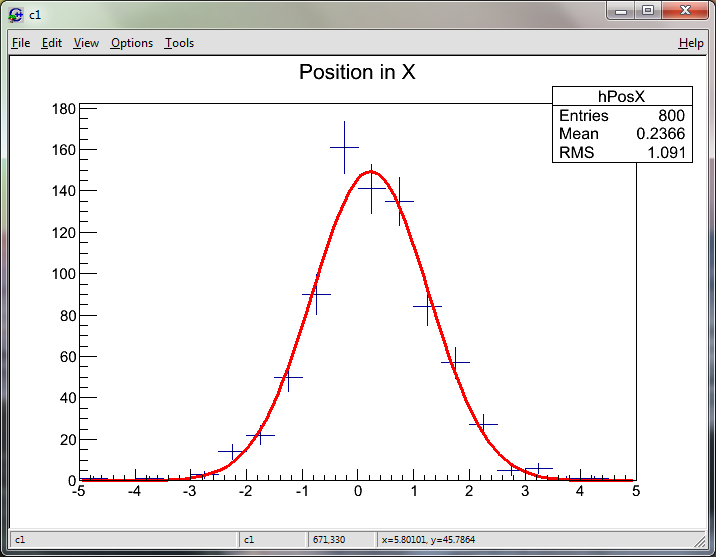Image resolution: width=716 pixels, height=557 pixels.
Task: Close the c1 canvas window
Action: point(686,11)
